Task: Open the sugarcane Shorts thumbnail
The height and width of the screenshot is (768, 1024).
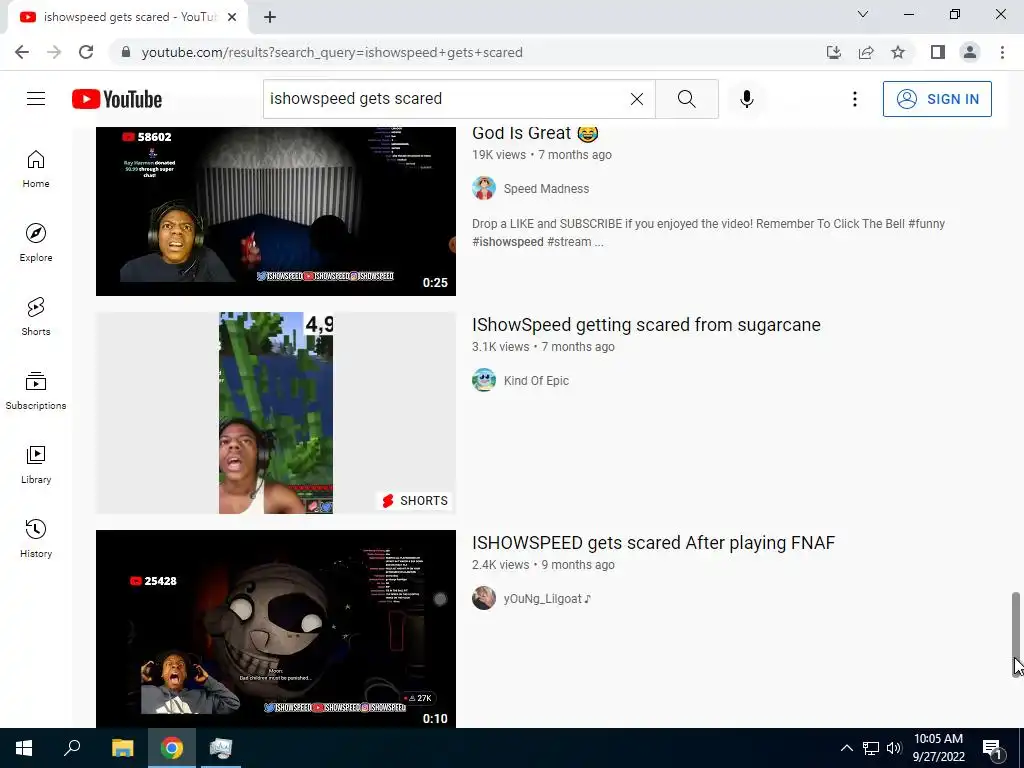Action: point(276,413)
